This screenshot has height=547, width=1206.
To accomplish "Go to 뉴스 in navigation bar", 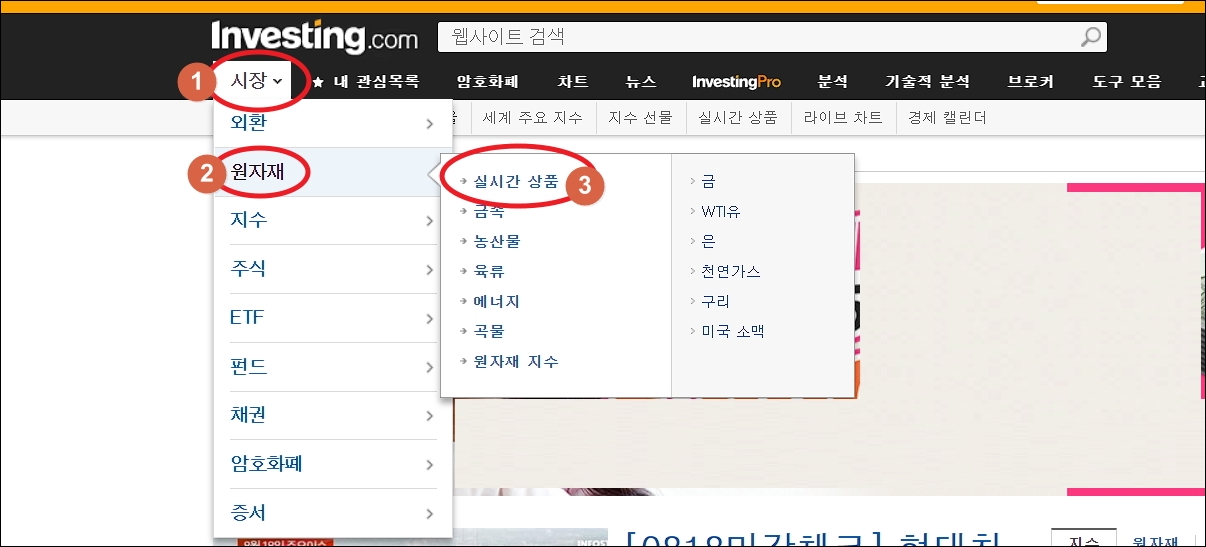I will point(641,82).
